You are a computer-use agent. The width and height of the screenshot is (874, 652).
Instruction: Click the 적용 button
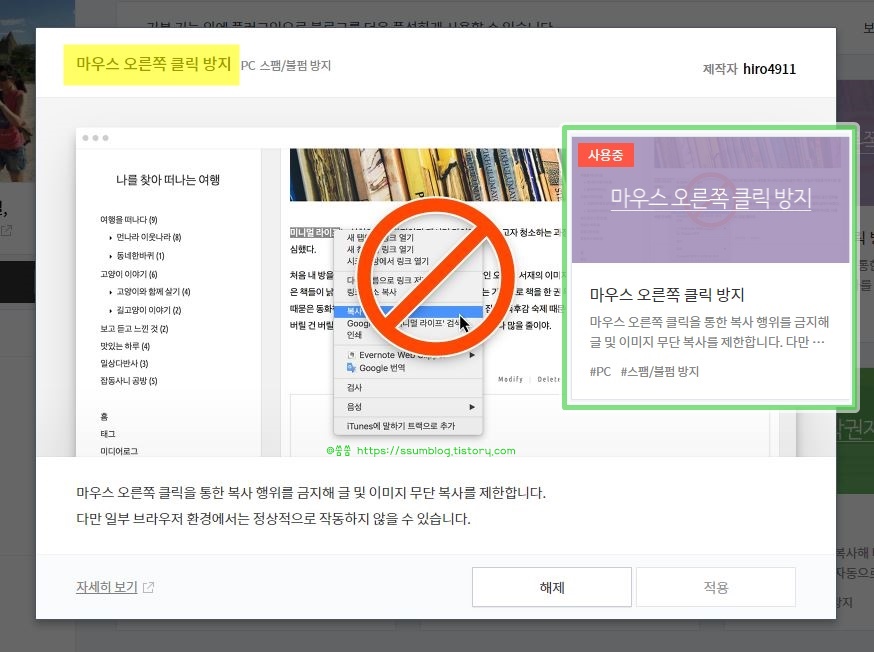(716, 587)
